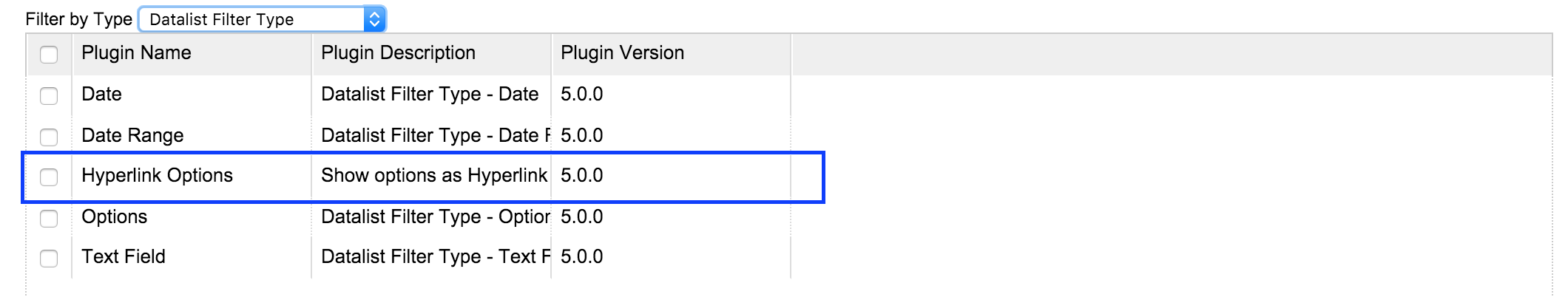Click the Plugin Version column header
1568x297 pixels.
[x=622, y=53]
